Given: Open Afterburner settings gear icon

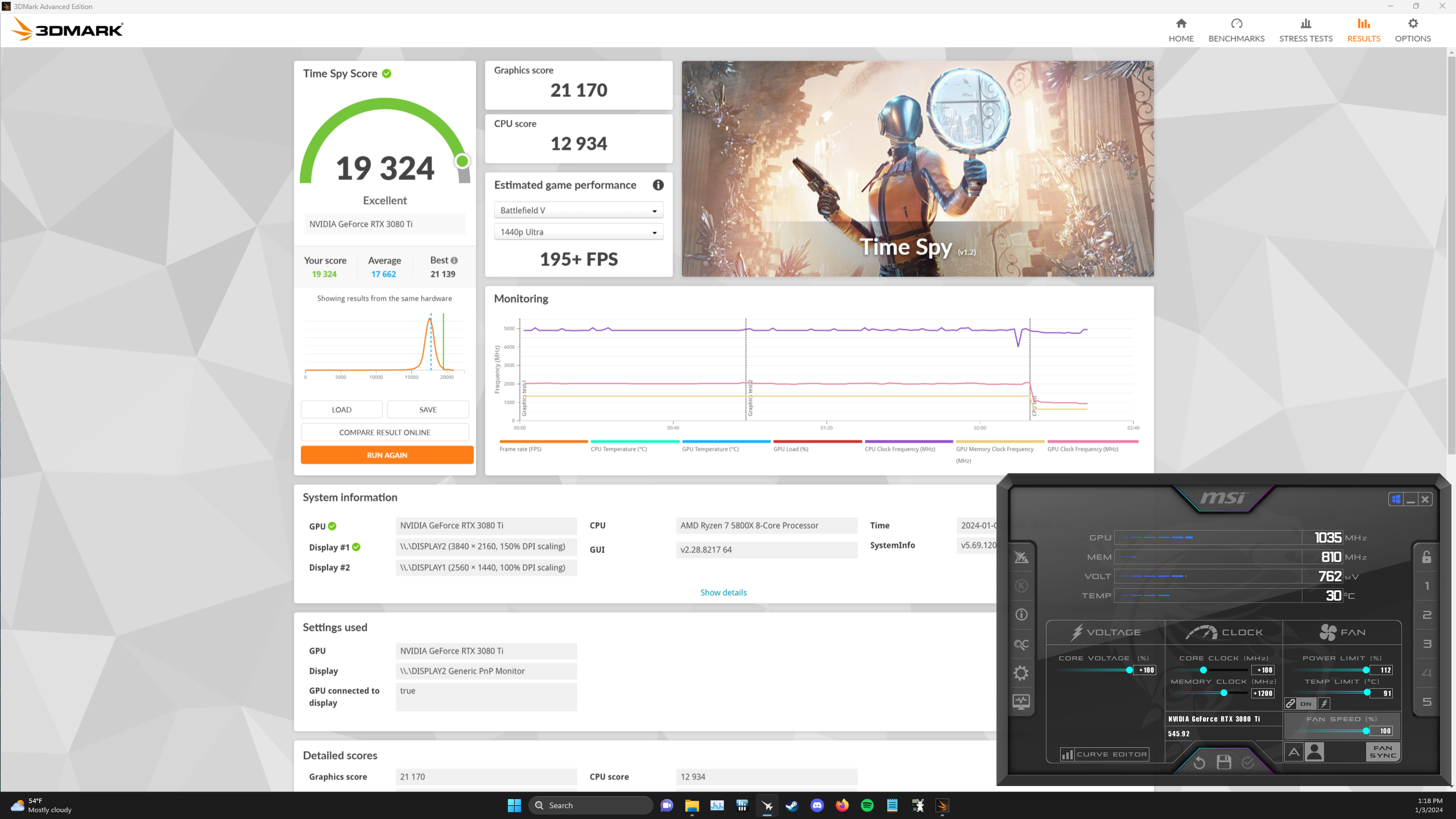Looking at the screenshot, I should pos(1021,673).
